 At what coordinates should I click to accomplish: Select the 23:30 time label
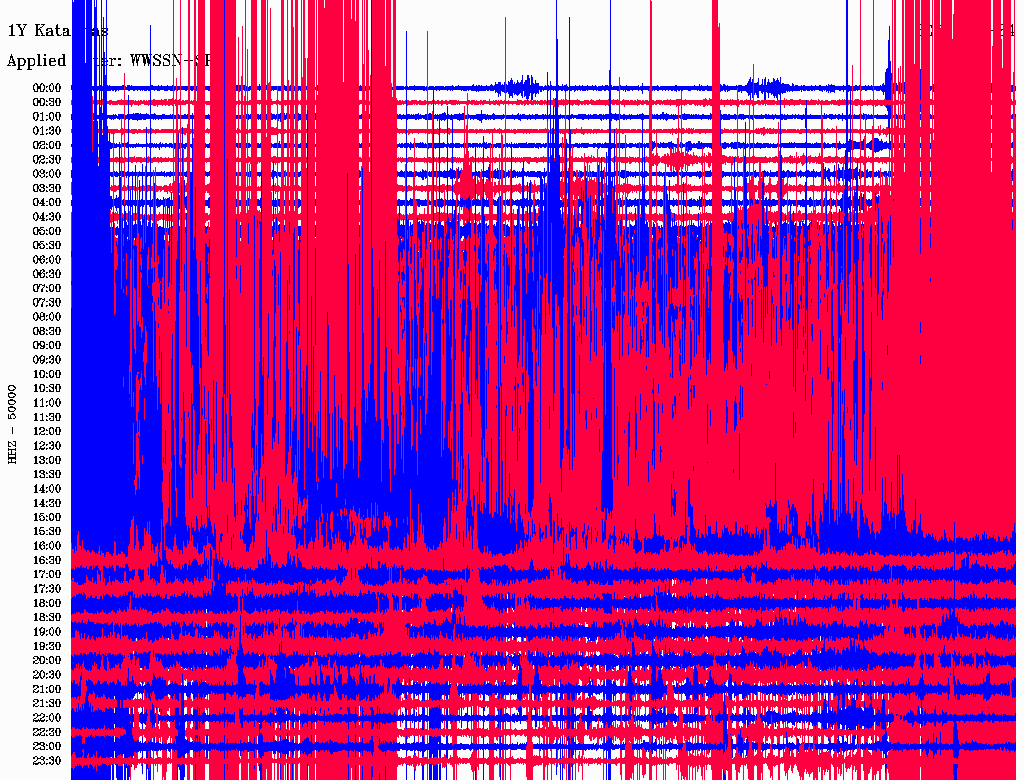pyautogui.click(x=47, y=760)
